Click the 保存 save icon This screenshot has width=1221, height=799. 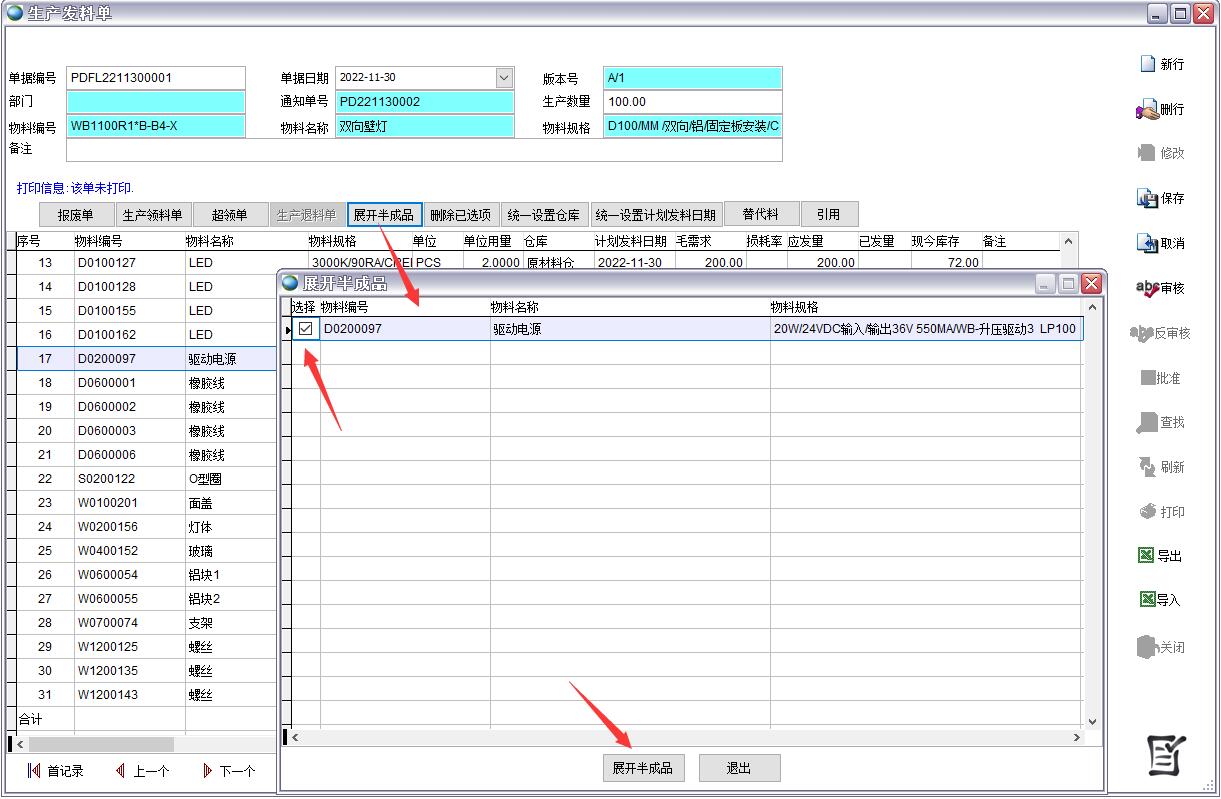point(1147,198)
